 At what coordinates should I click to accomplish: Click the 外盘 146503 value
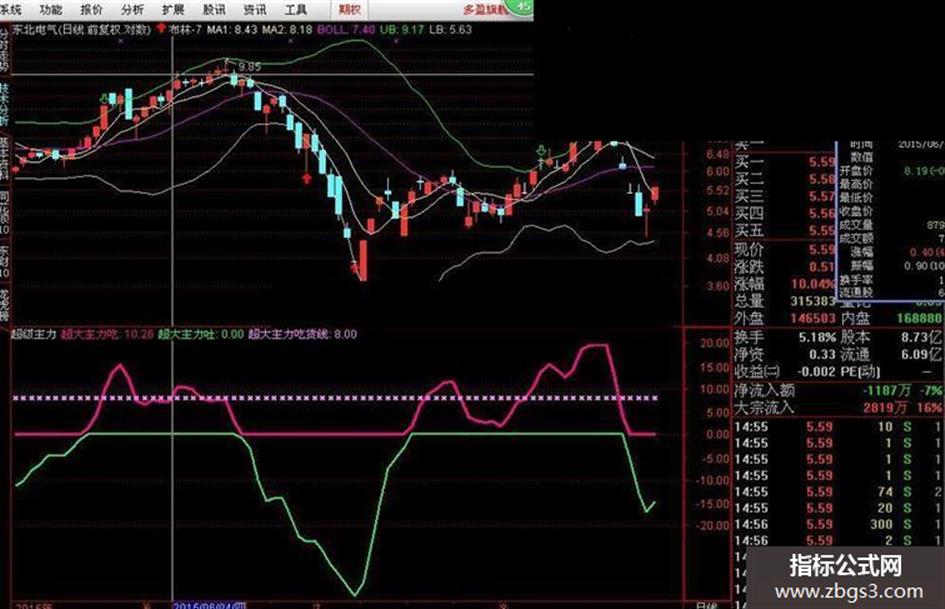click(x=812, y=318)
